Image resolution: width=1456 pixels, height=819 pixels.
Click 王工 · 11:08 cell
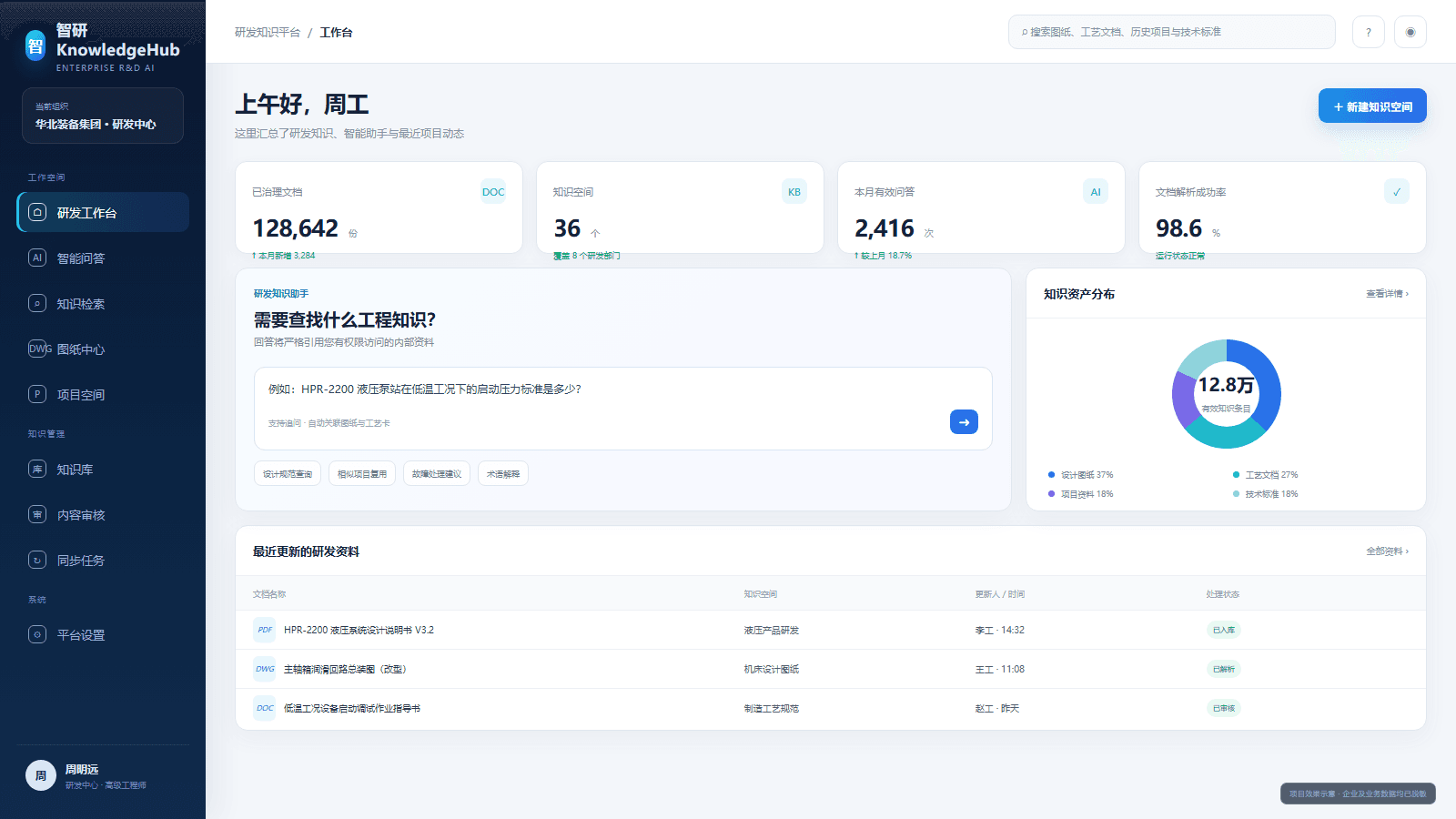tap(999, 669)
